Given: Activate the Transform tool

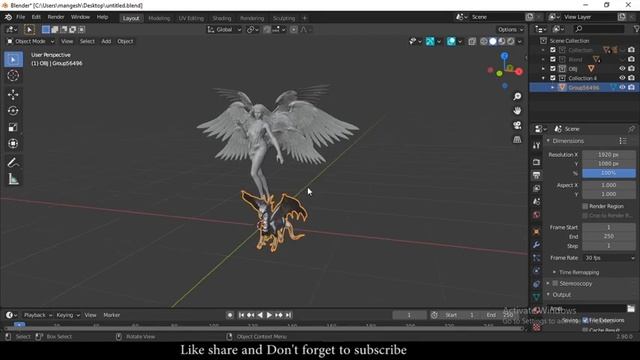Looking at the screenshot, I should pyautogui.click(x=13, y=144).
